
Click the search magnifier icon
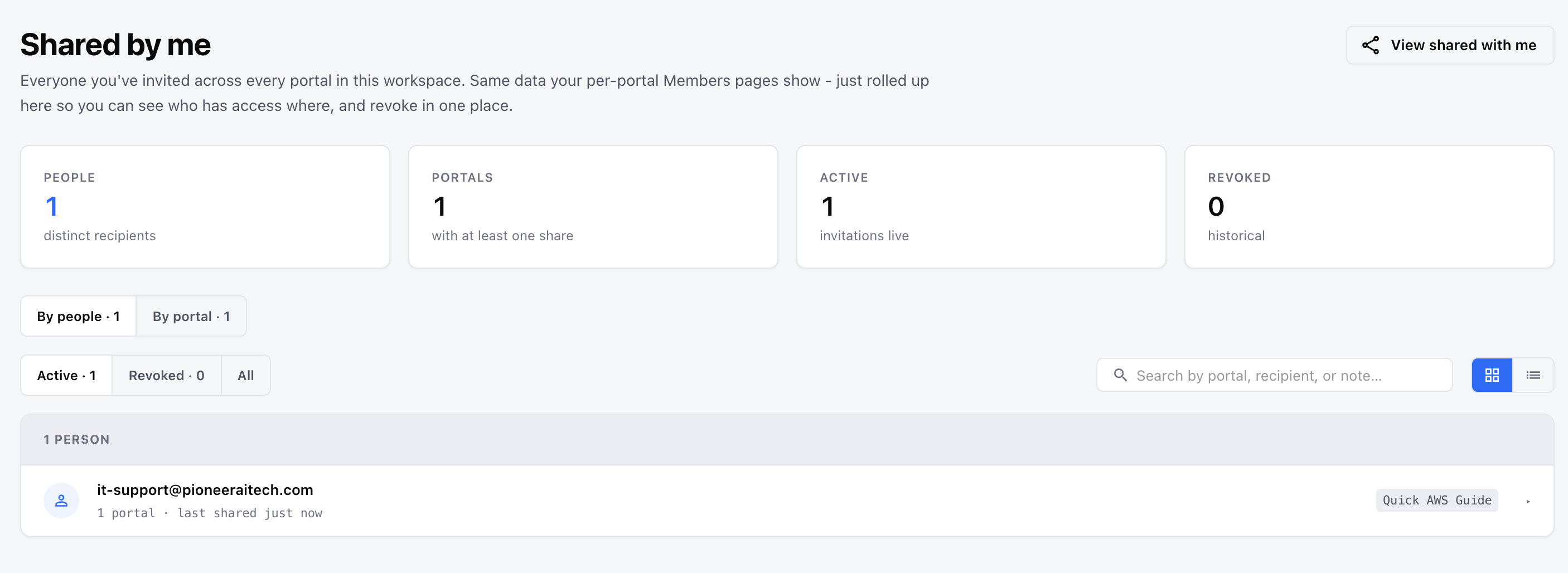pos(1120,375)
